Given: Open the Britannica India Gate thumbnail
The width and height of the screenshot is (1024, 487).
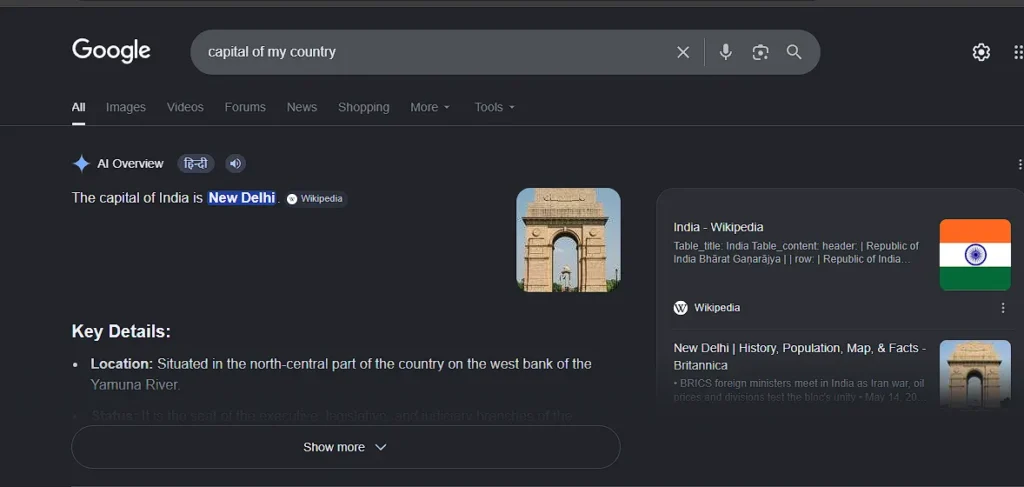Looking at the screenshot, I should [x=975, y=373].
